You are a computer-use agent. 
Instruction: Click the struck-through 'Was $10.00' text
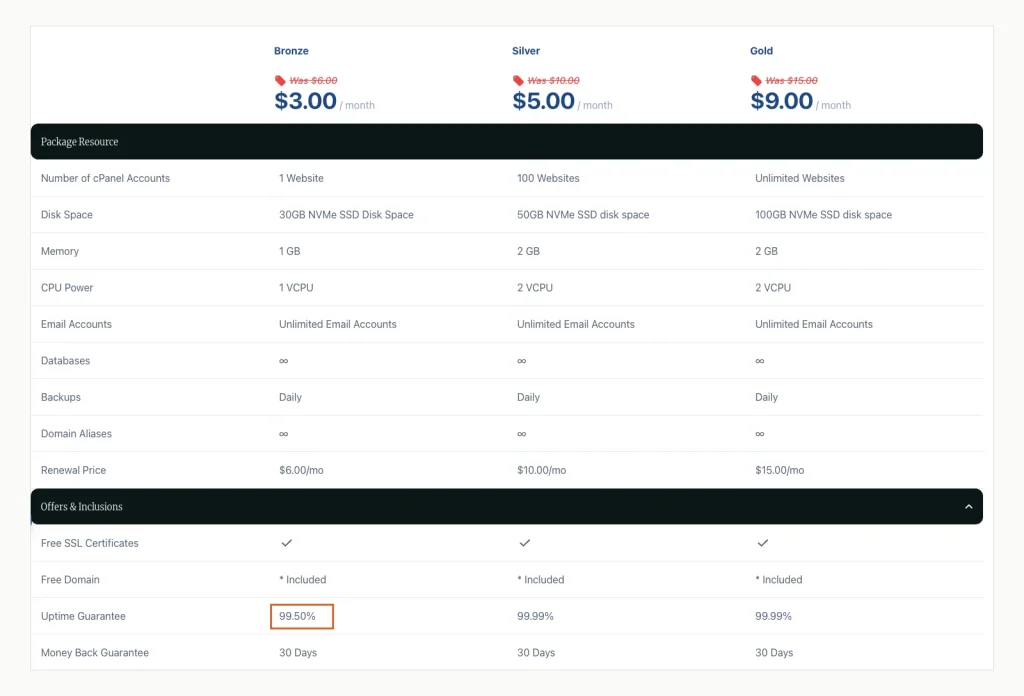[x=554, y=80]
